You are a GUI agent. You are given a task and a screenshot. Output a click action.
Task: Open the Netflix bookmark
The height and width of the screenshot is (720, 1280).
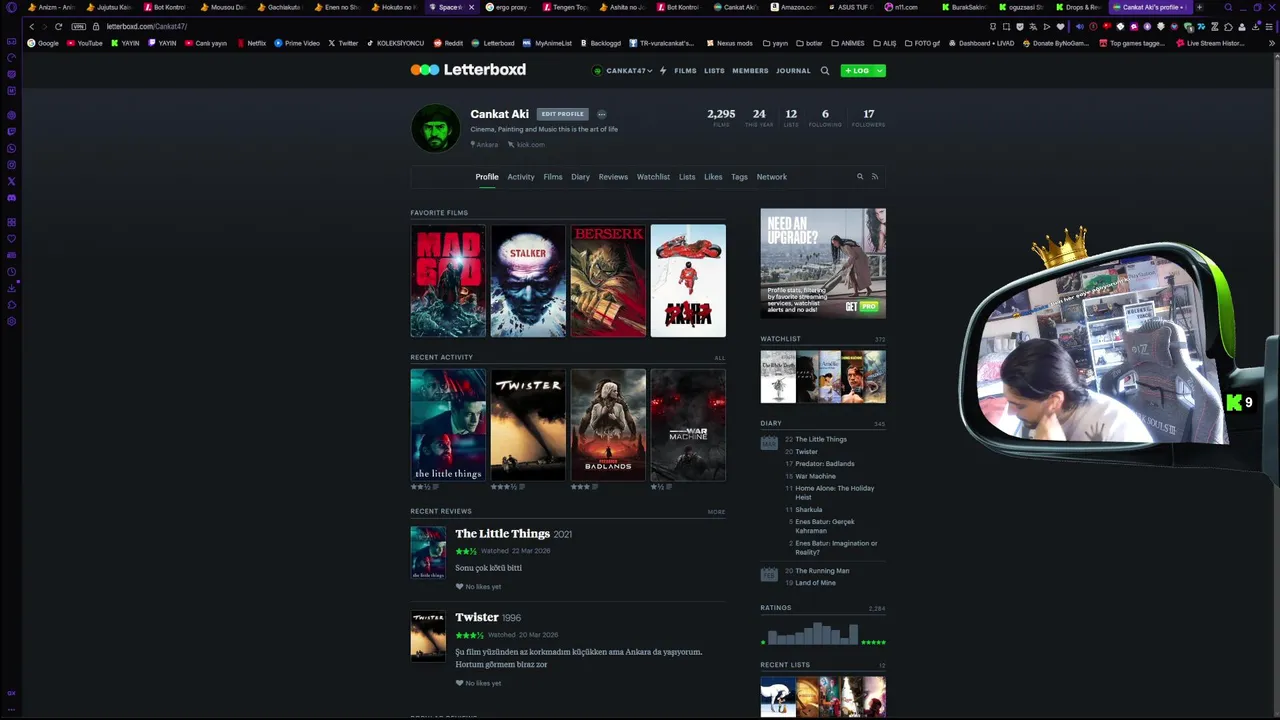252,43
